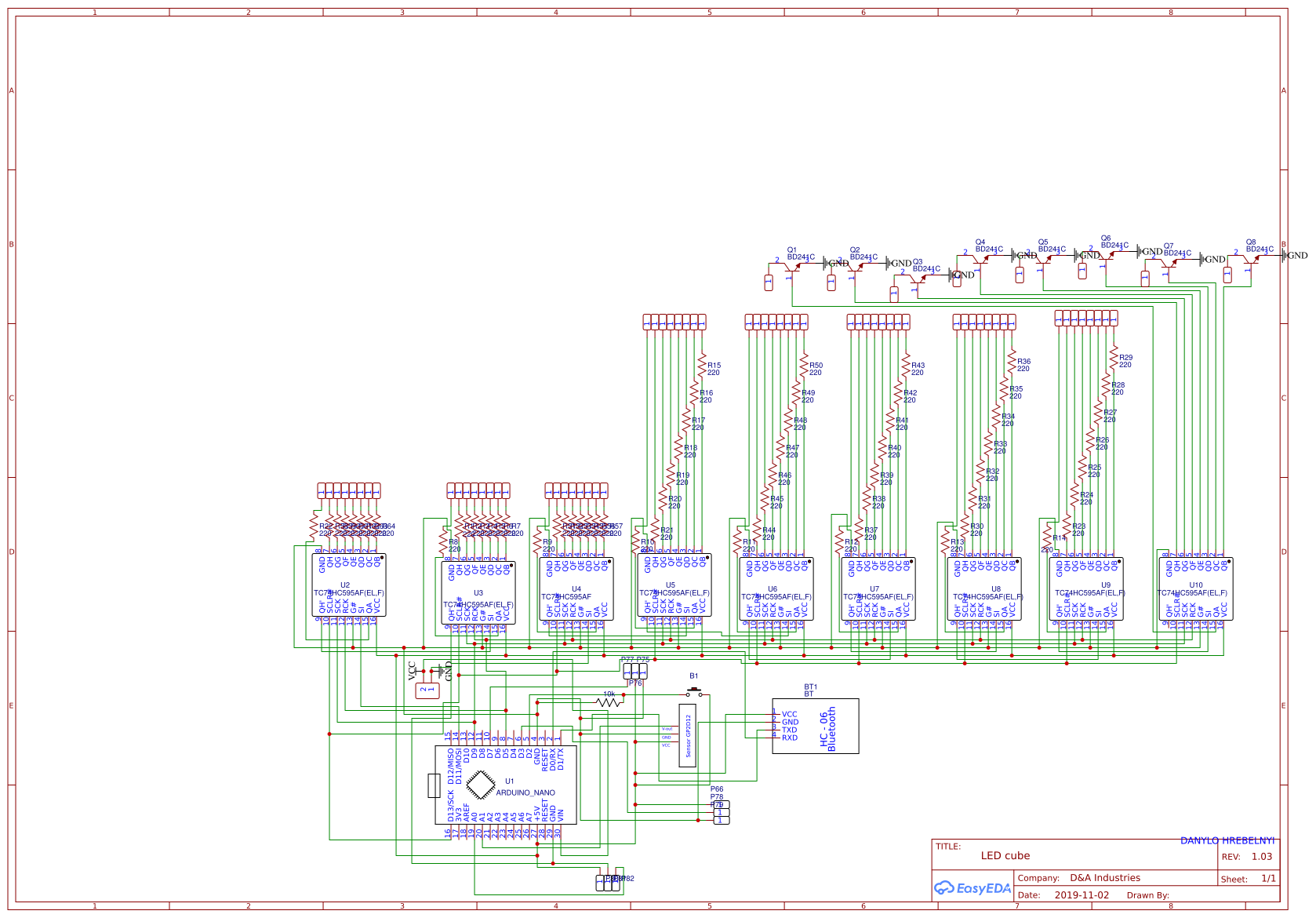Select header P76 near the shift registers
Image resolution: width=1316 pixels, height=918 pixels.
pyautogui.click(x=635, y=673)
